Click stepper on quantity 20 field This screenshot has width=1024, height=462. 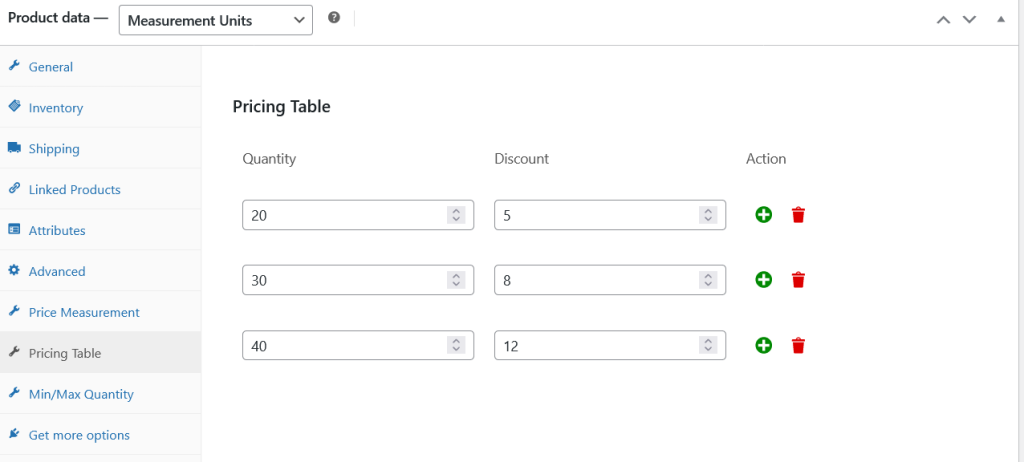pos(456,215)
